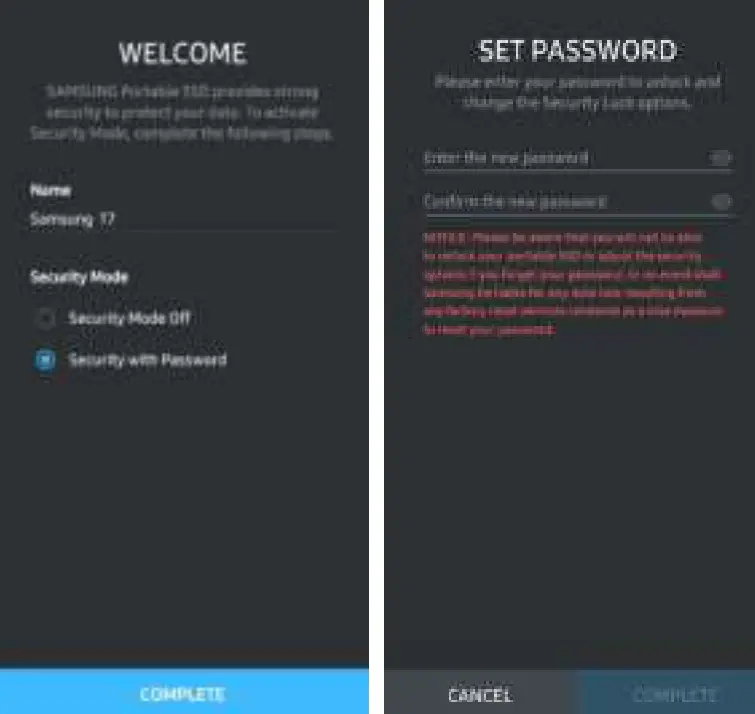Click the description under SET PASSWORD heading
The height and width of the screenshot is (714, 755).
pos(577,92)
